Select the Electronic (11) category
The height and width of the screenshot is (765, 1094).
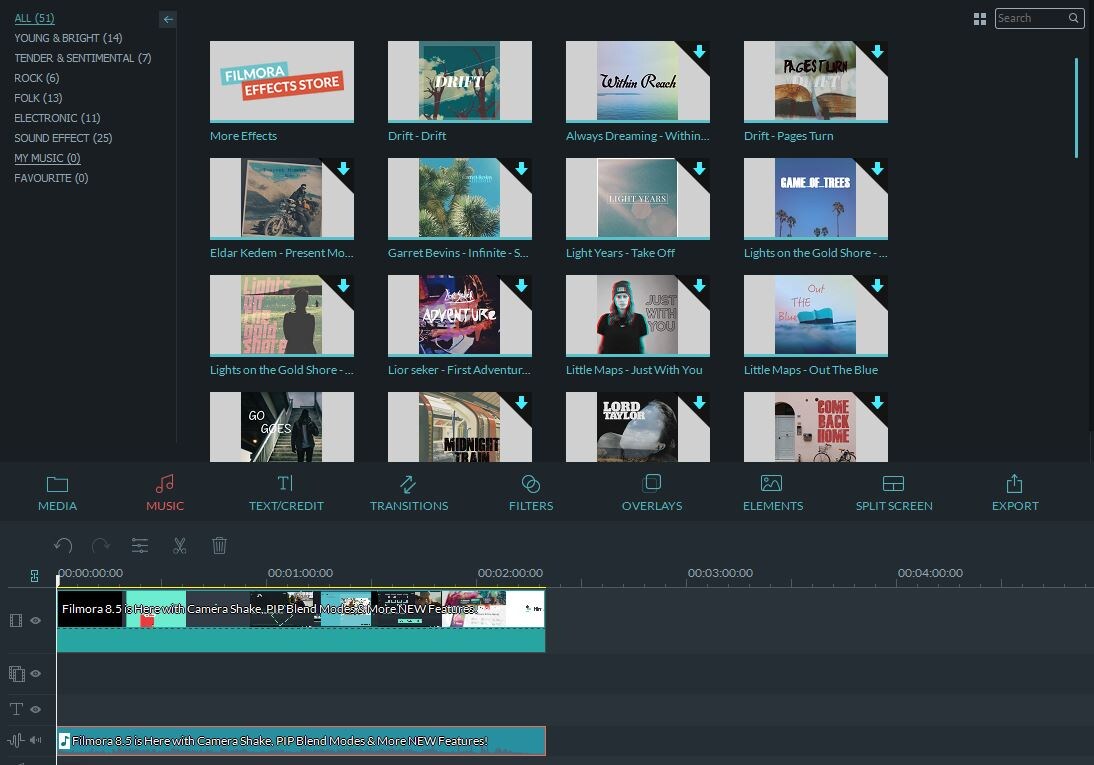pyautogui.click(x=57, y=118)
